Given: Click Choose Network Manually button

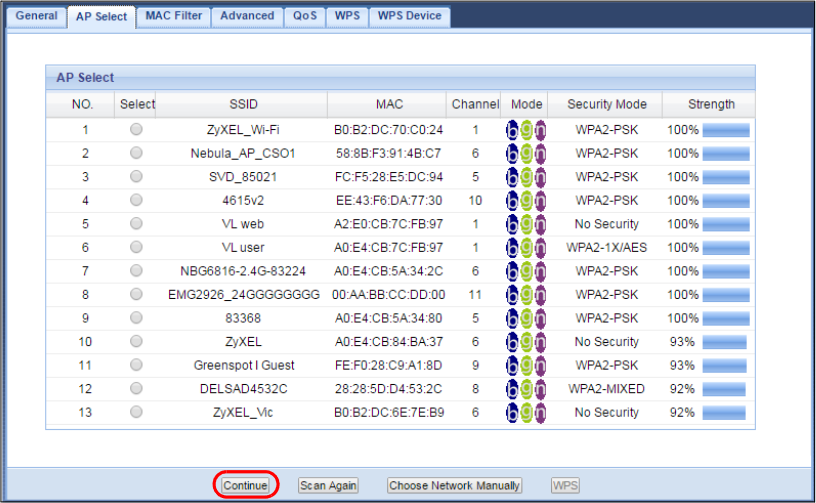Looking at the screenshot, I should point(455,486).
